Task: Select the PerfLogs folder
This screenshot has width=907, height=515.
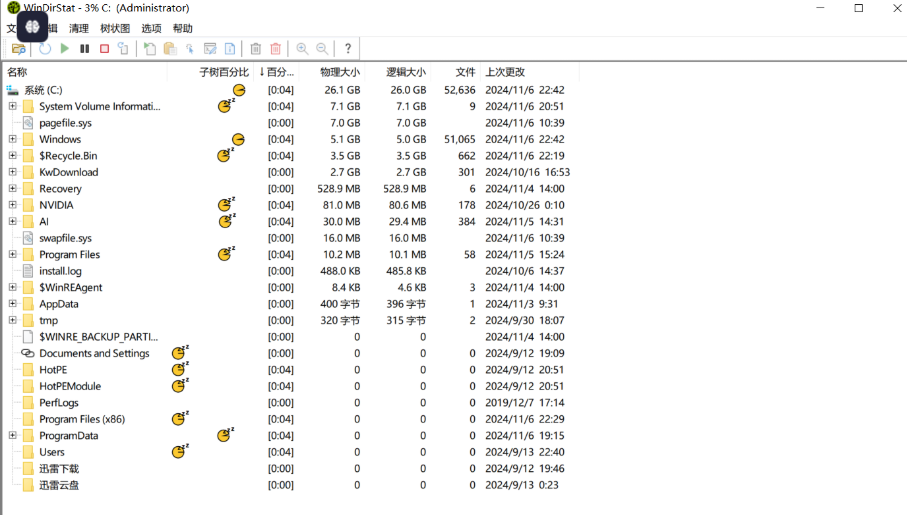Action: (59, 403)
